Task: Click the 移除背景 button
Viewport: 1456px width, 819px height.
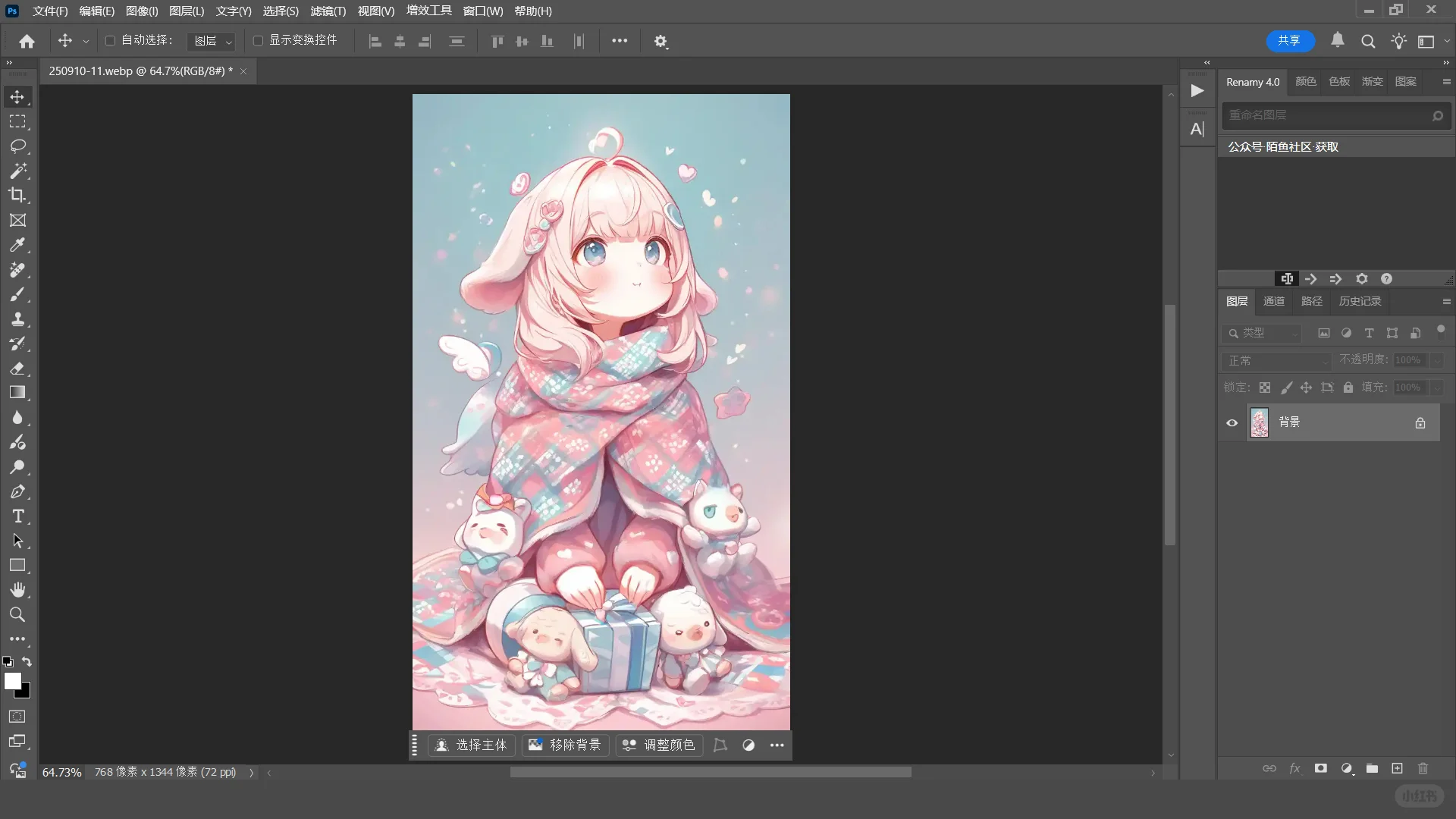Action: click(x=565, y=745)
